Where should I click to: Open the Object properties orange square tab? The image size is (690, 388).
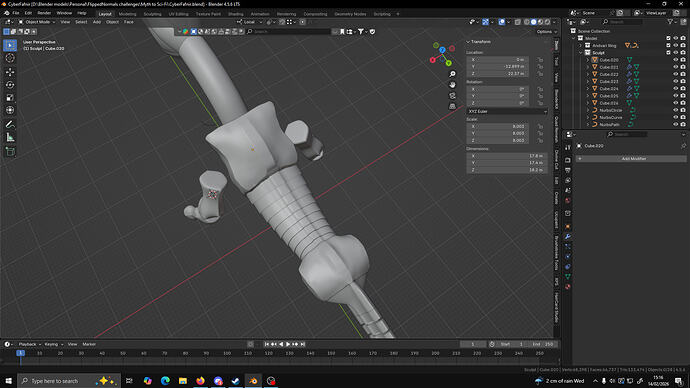568,227
